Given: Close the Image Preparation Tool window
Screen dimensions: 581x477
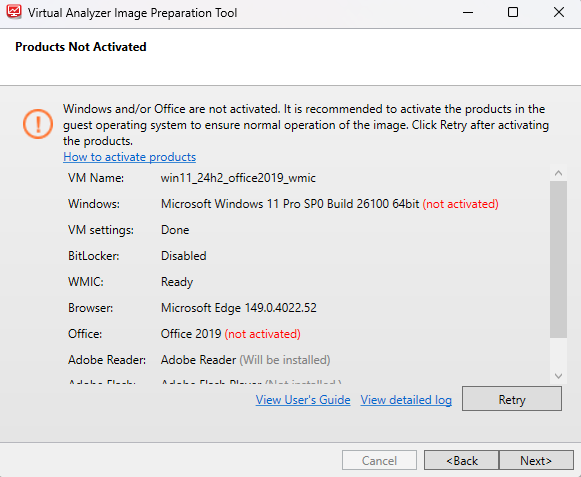Looking at the screenshot, I should point(559,13).
